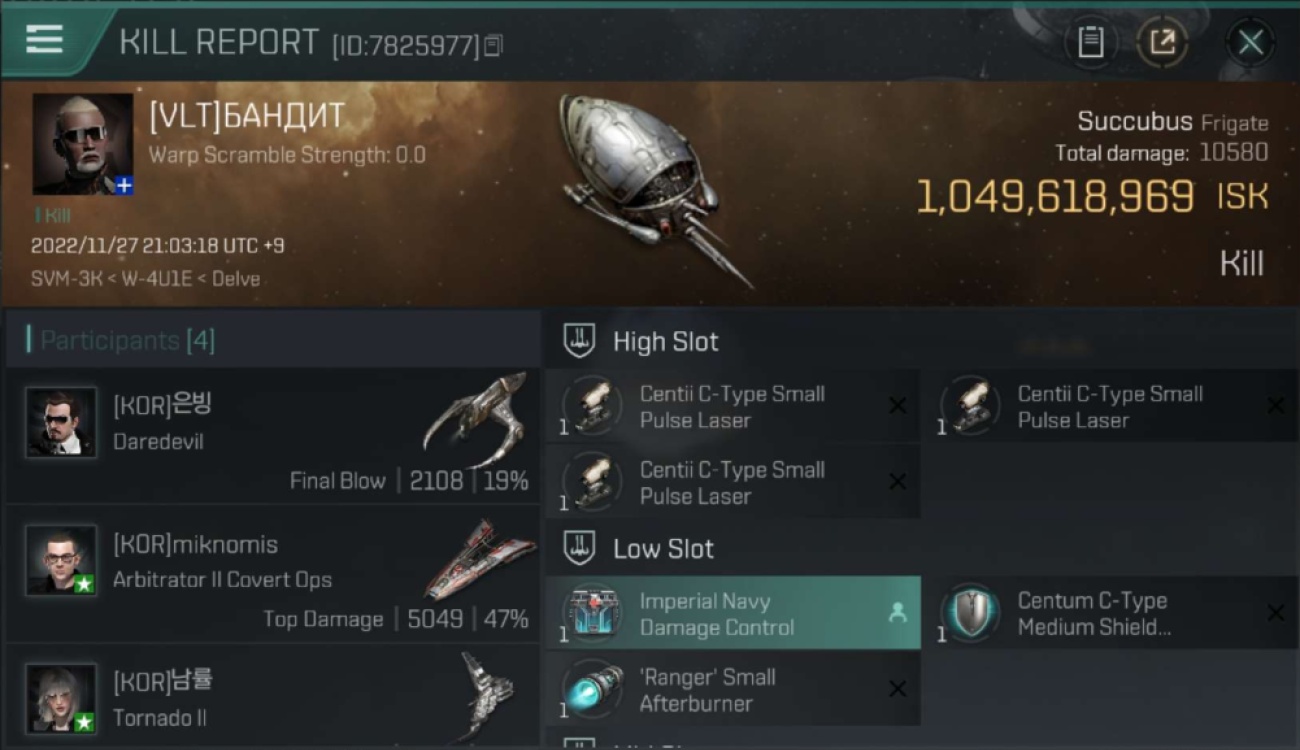Click the 'Ranger' Small Afterburner icon

592,689
